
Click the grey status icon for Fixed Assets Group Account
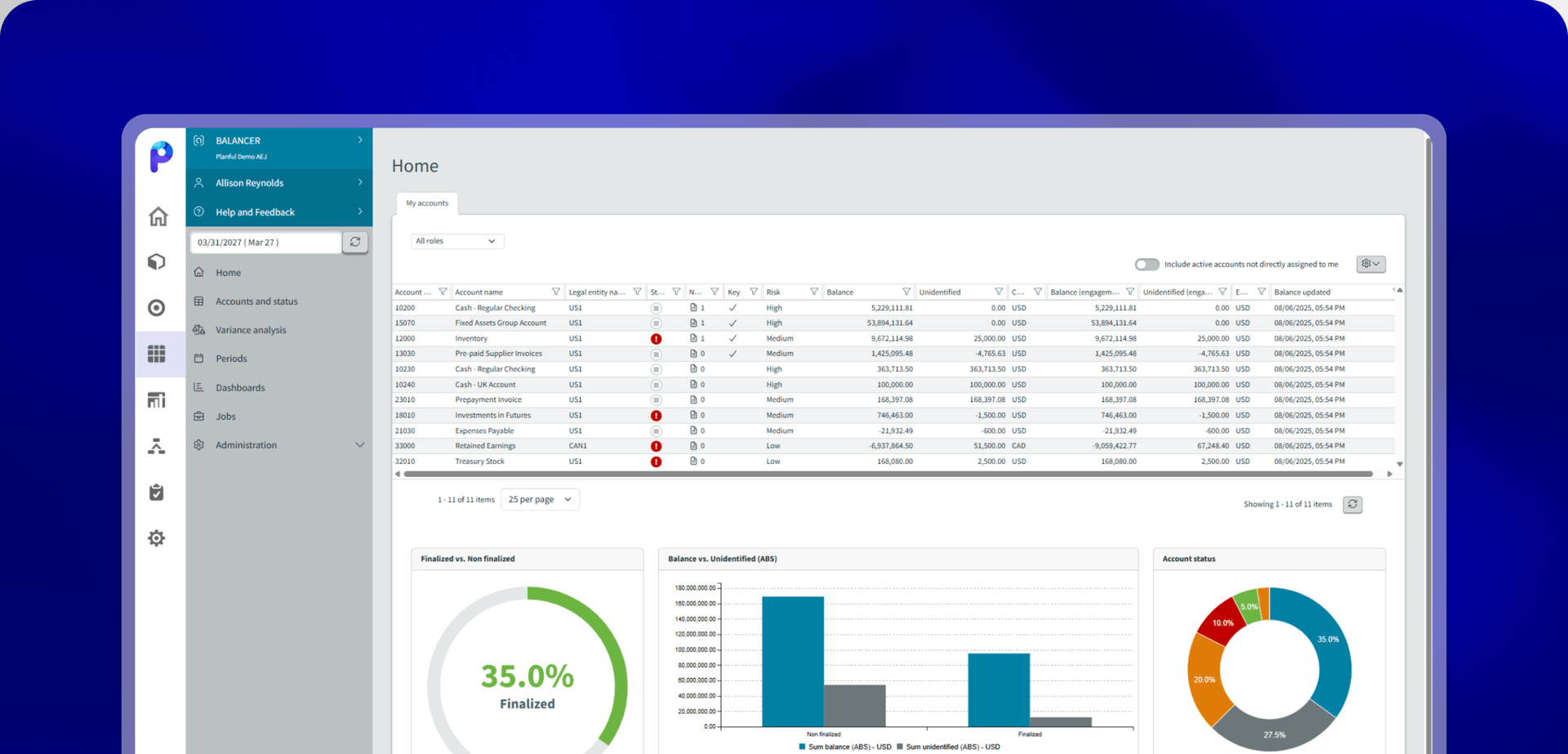(x=656, y=323)
